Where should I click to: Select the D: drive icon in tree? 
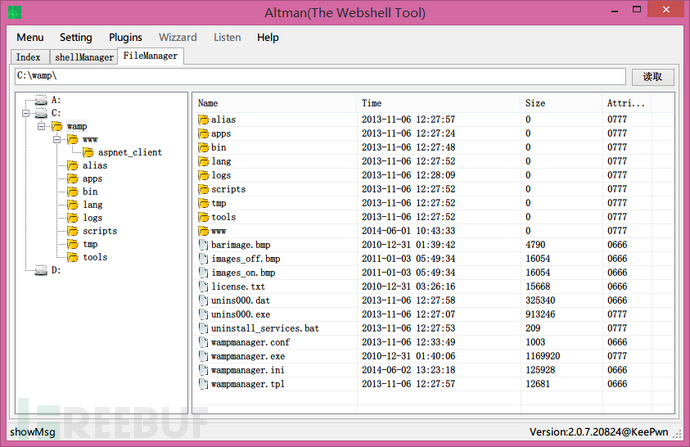pyautogui.click(x=41, y=270)
